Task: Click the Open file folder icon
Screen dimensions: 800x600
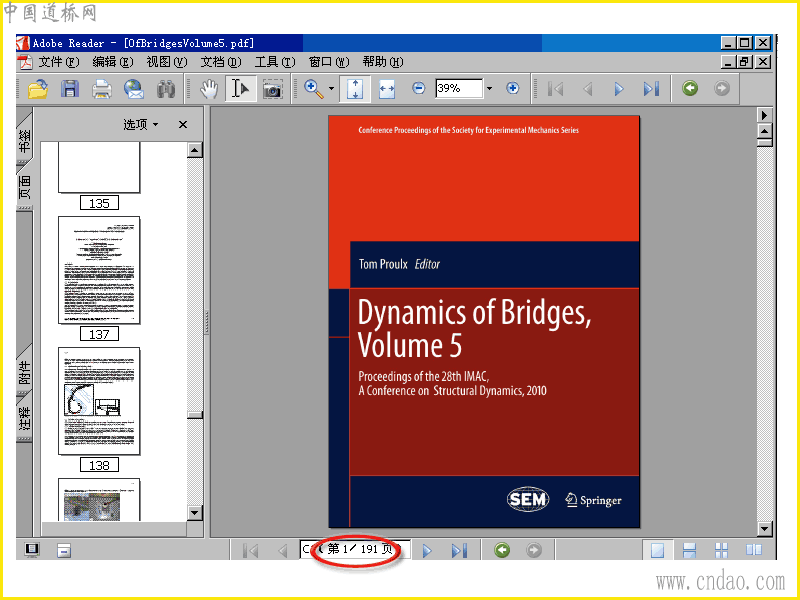Action: [38, 89]
